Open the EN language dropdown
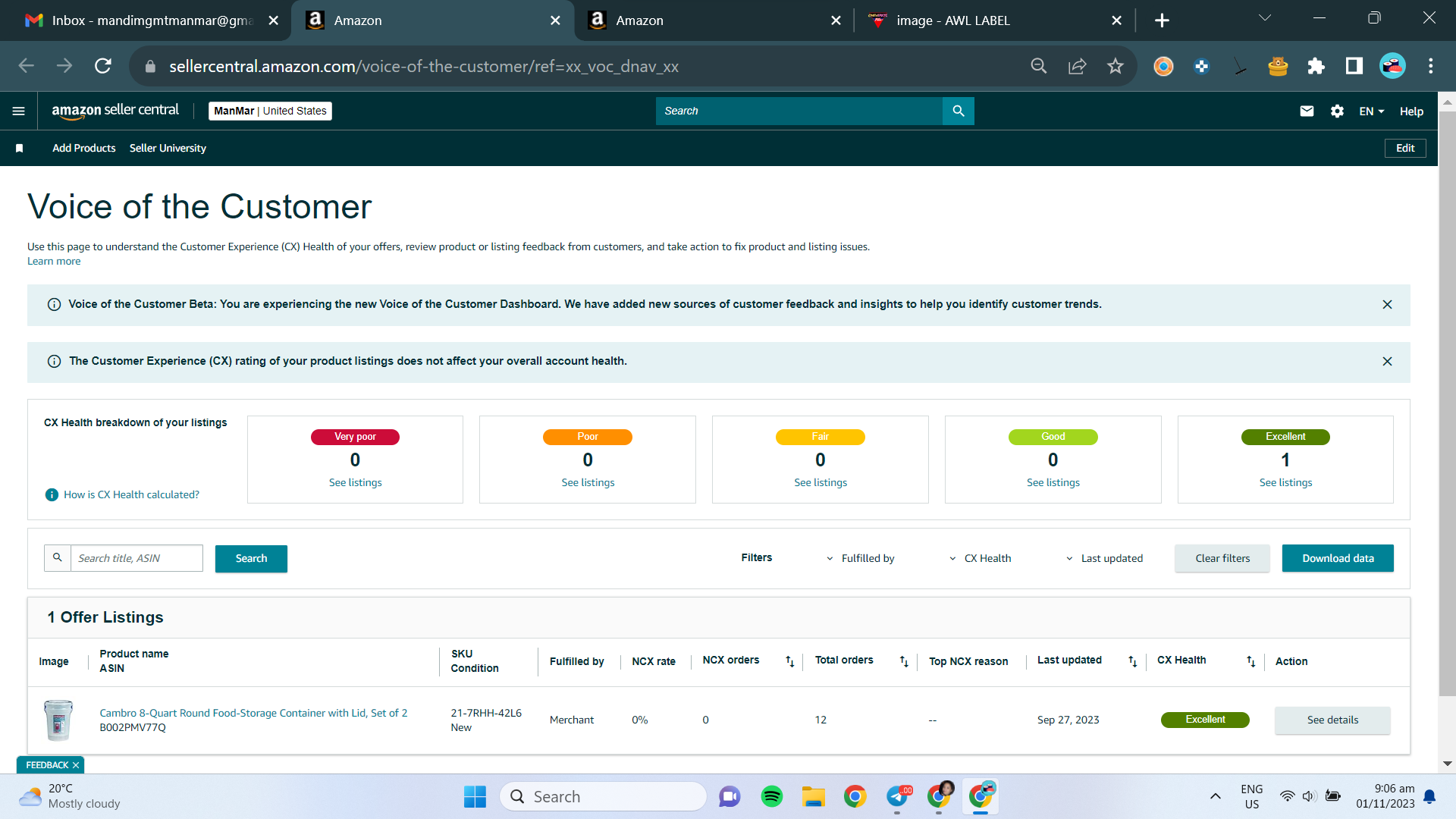This screenshot has width=1456, height=819. coord(1372,111)
